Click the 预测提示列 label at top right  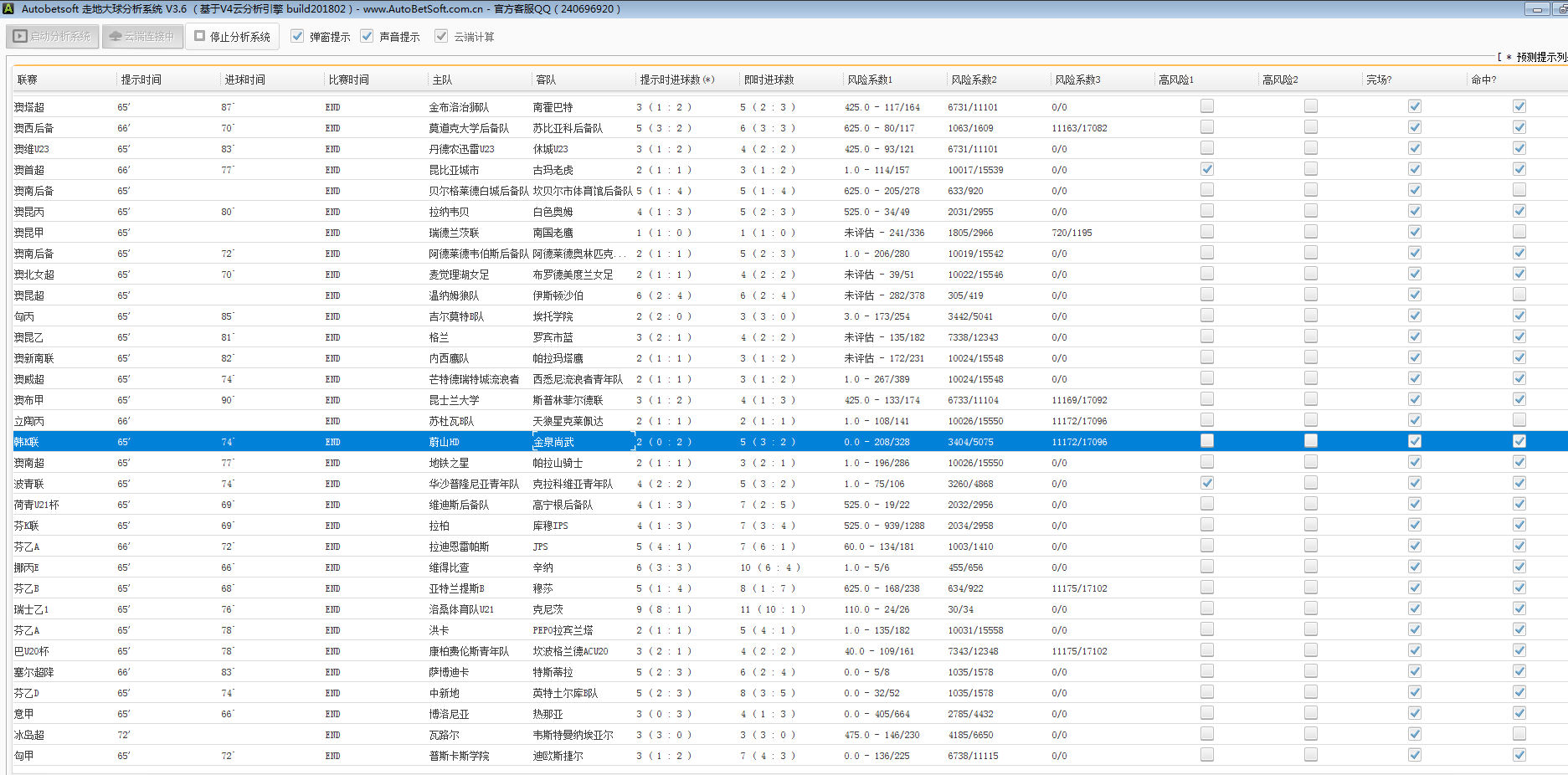click(1539, 57)
